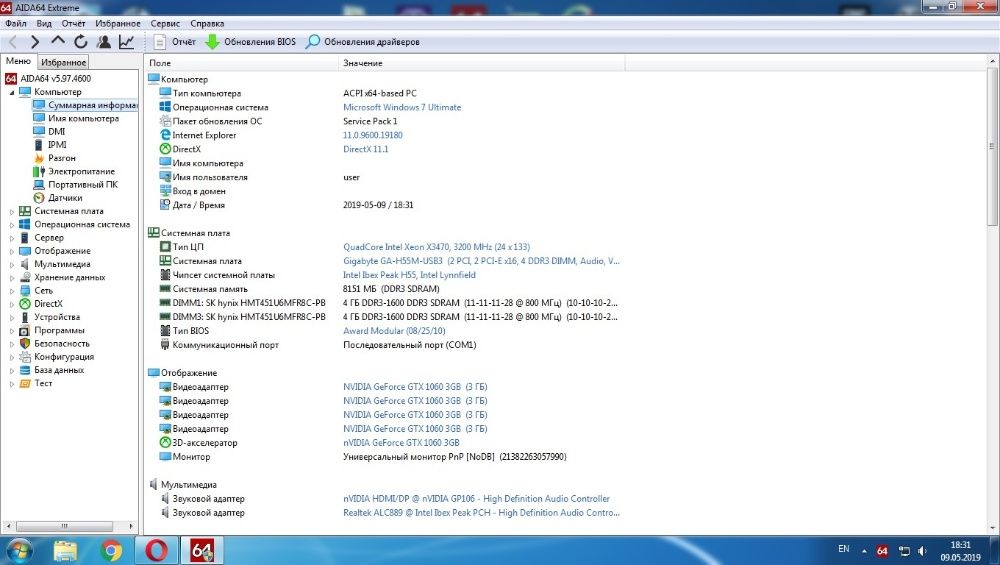Click the main panel vertical scrollbar thumb

992,147
